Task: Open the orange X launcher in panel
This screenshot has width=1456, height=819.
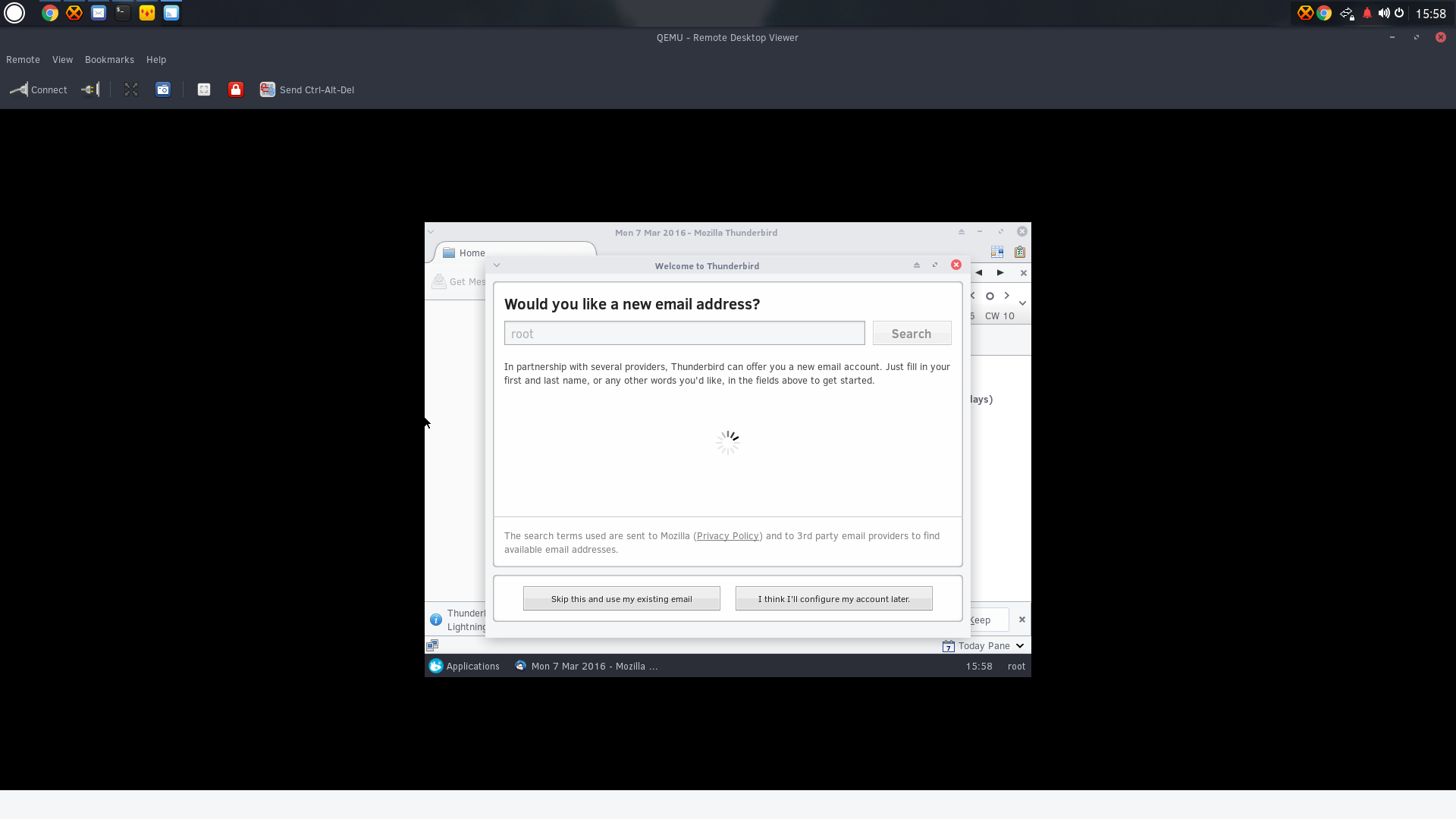Action: coord(74,13)
